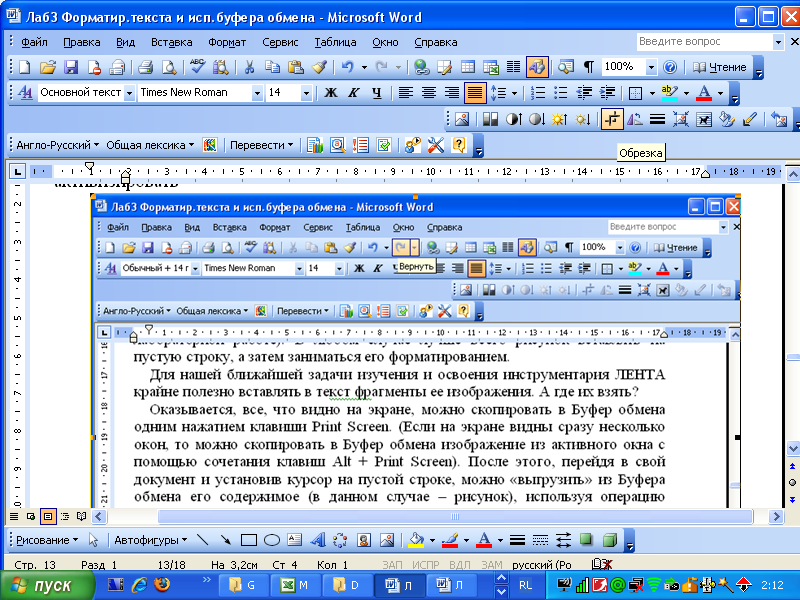Activate the Format Painter brush
The width and height of the screenshot is (800, 600).
click(319, 67)
